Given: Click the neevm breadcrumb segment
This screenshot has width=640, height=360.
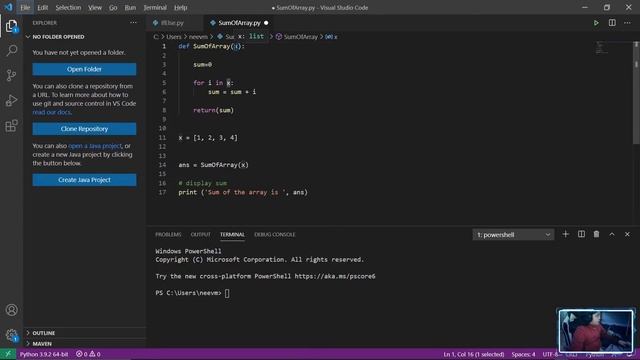Looking at the screenshot, I should tap(198, 37).
